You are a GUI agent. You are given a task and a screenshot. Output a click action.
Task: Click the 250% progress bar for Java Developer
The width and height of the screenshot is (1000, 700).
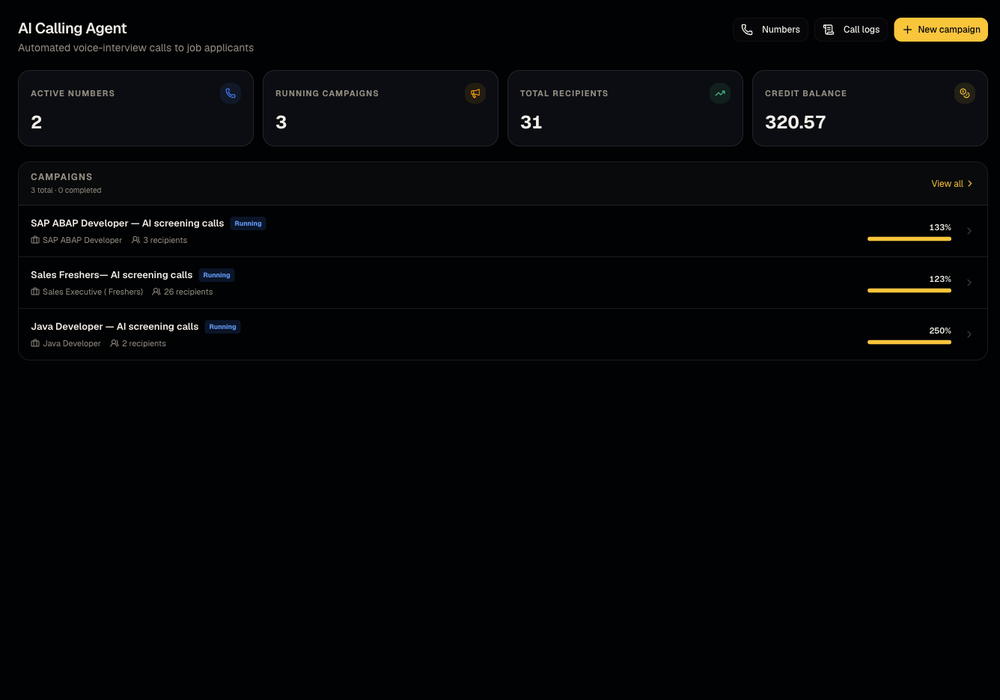click(909, 342)
